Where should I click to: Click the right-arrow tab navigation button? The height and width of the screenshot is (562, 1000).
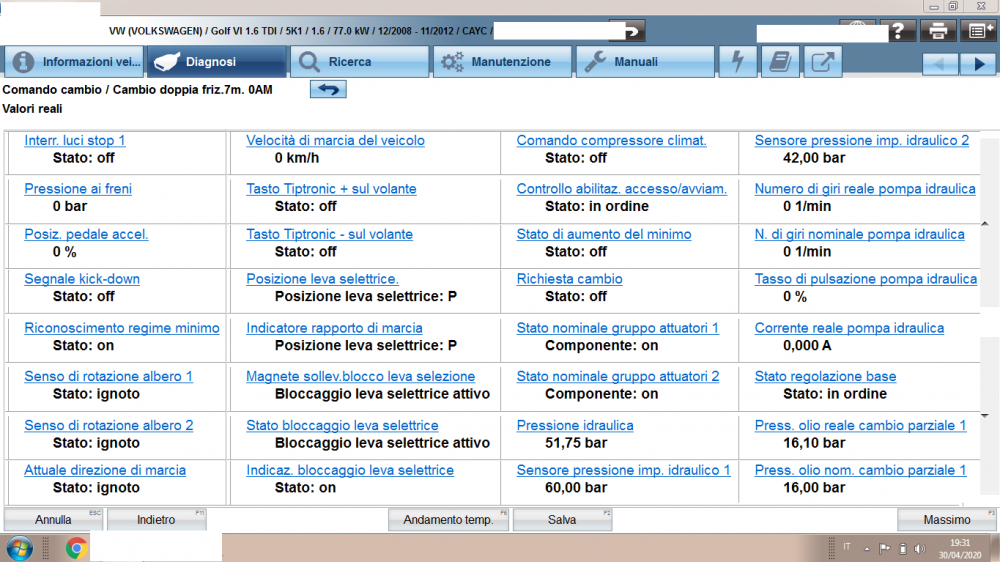click(977, 63)
